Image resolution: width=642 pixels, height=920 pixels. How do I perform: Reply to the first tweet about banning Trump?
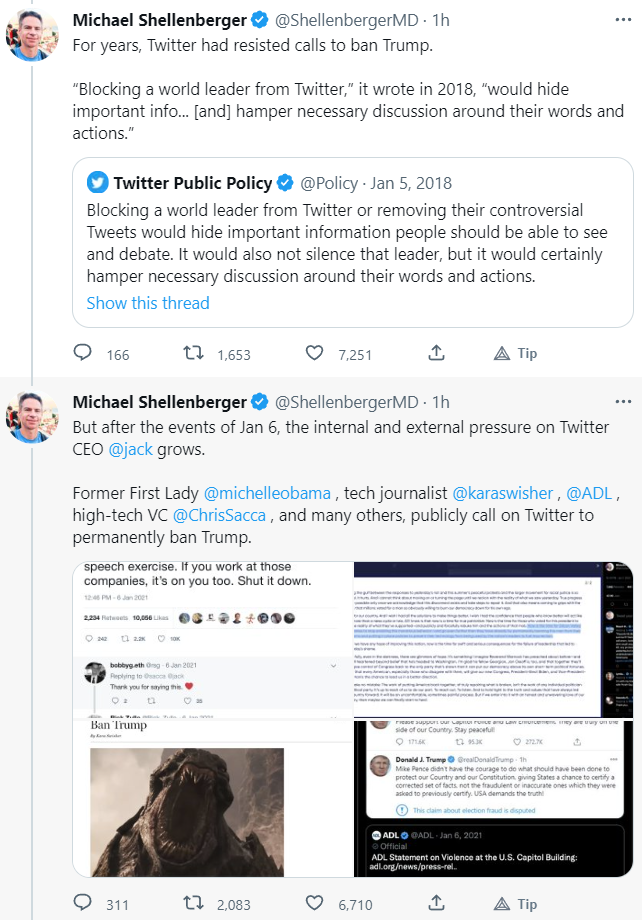(x=85, y=354)
